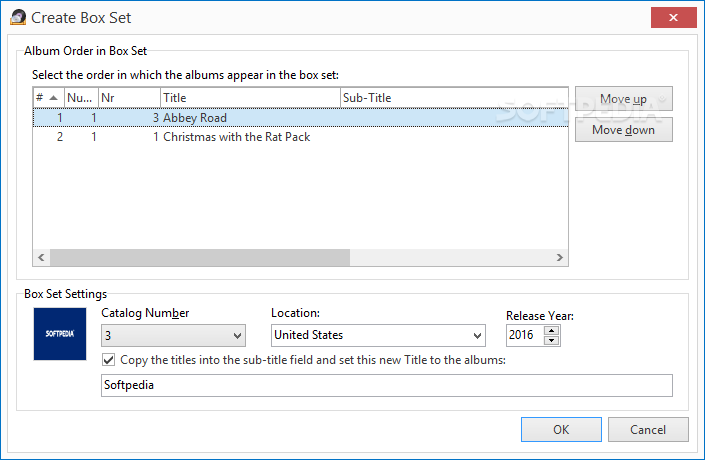Click the Move down button

coord(624,130)
